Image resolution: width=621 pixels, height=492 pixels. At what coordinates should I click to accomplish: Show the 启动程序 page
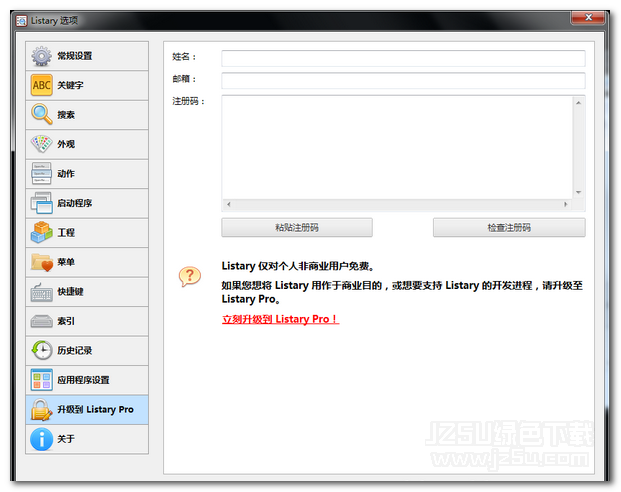[87, 203]
